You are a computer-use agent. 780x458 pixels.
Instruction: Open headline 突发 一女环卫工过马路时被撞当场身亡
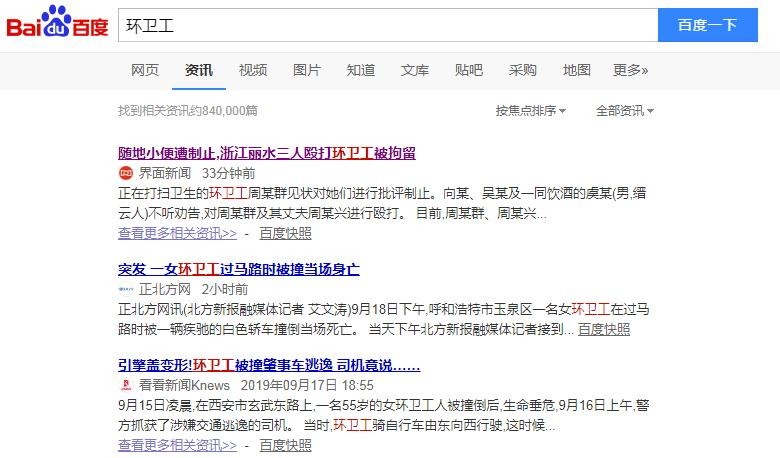pyautogui.click(x=239, y=269)
